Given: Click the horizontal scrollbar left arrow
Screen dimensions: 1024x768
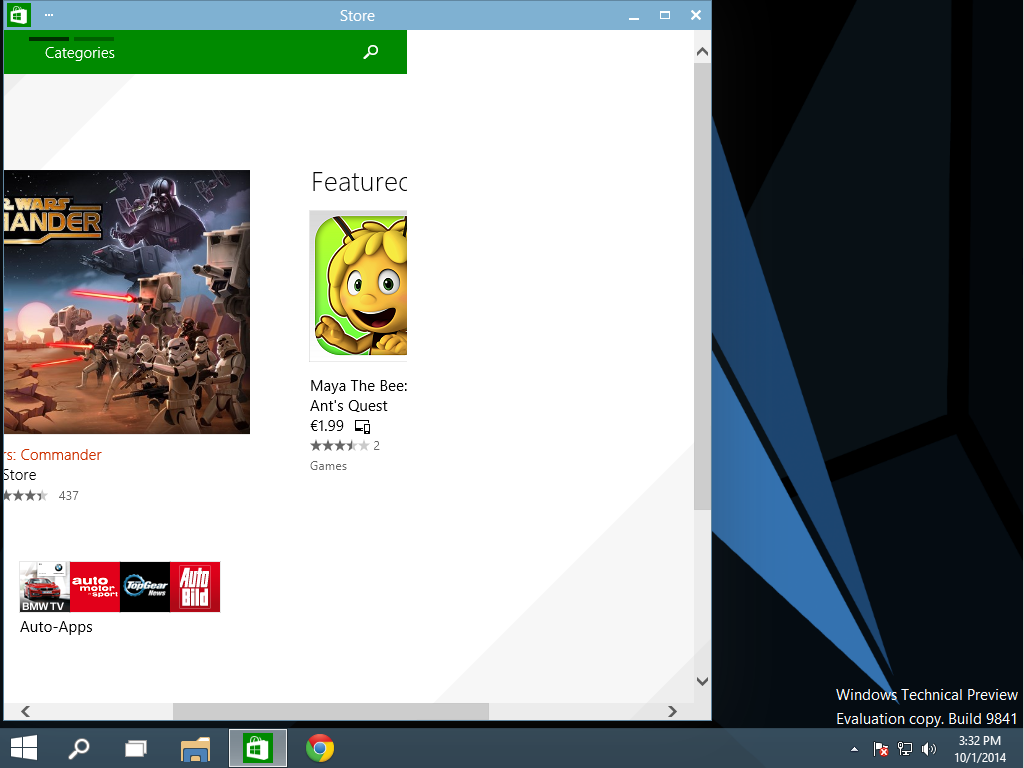Looking at the screenshot, I should coord(25,711).
